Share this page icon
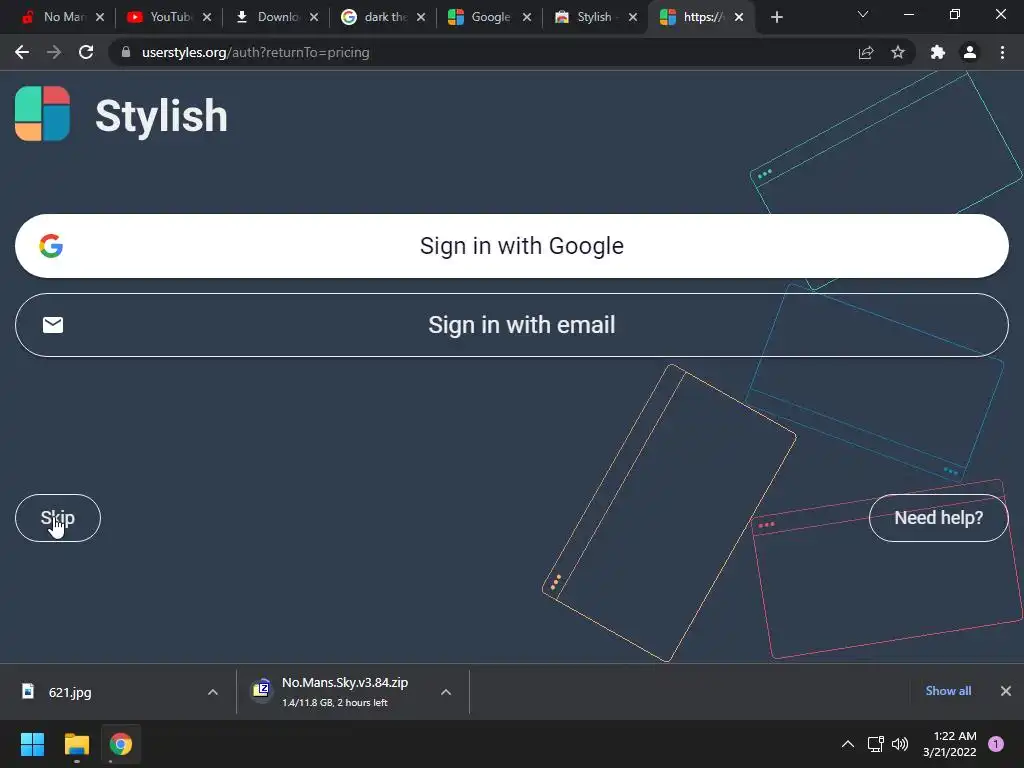Image resolution: width=1024 pixels, height=768 pixels. coord(866,52)
